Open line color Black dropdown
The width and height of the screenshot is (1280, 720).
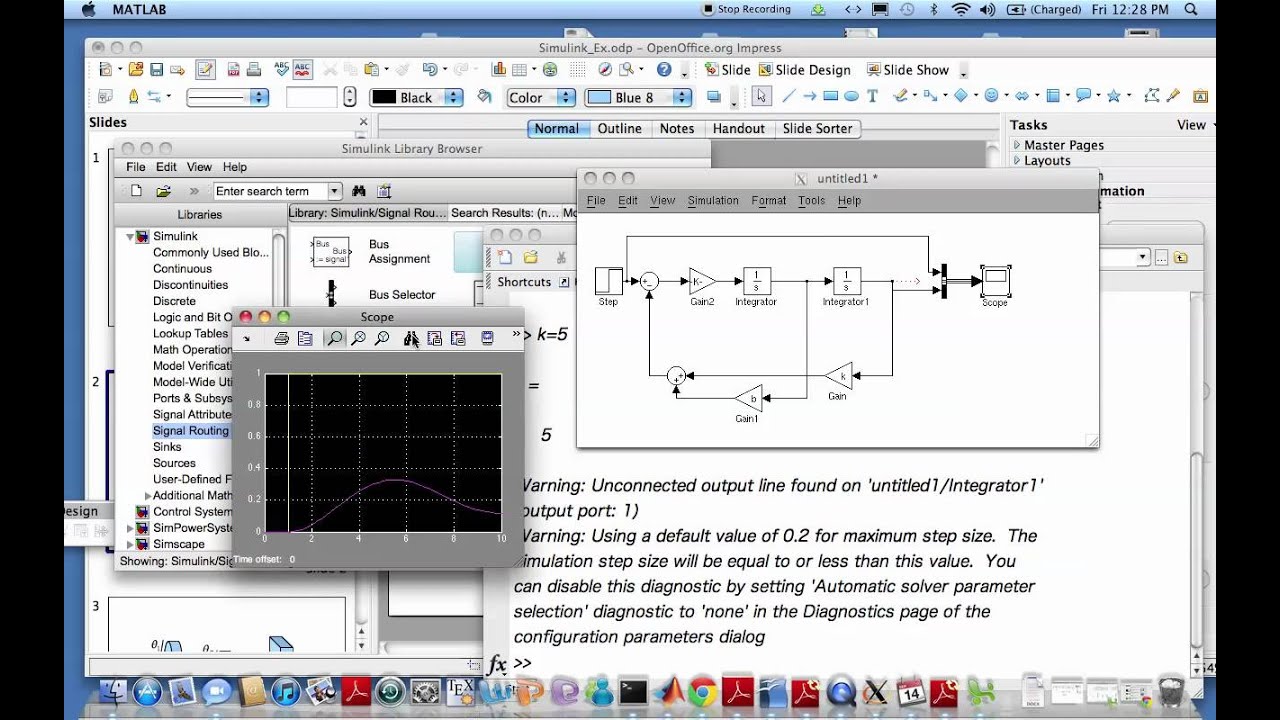(x=454, y=97)
